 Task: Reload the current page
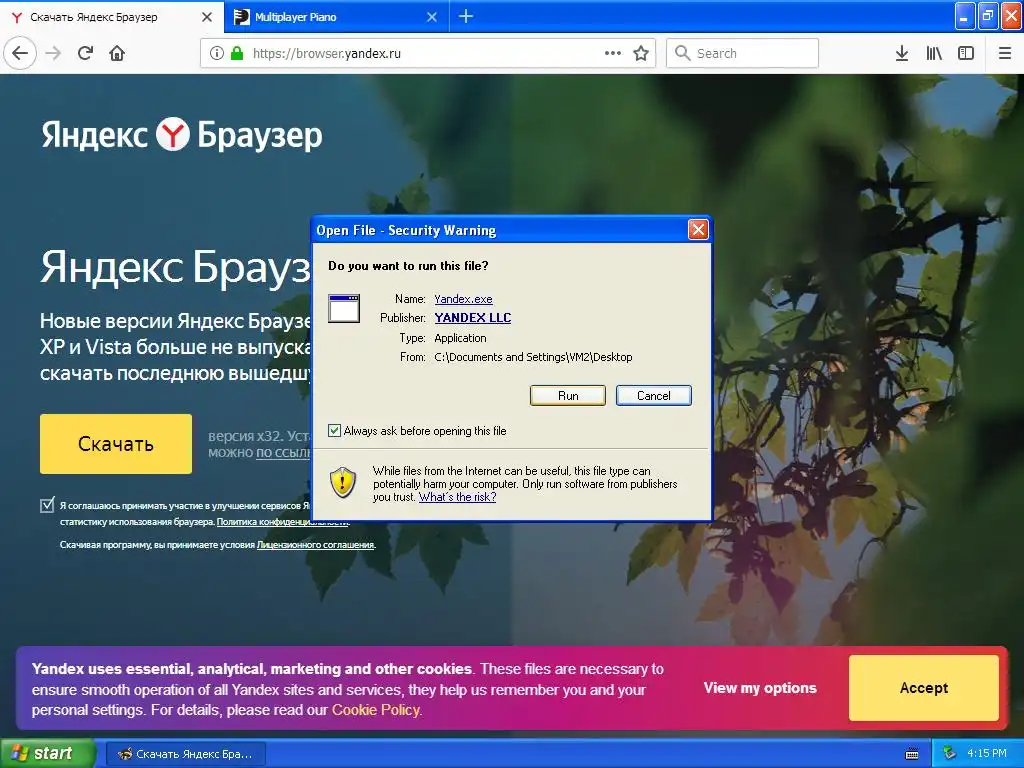pos(86,53)
